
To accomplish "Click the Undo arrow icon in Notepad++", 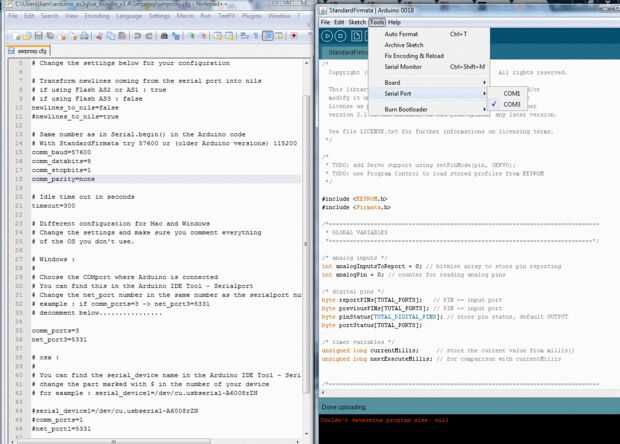I will (137, 36).
